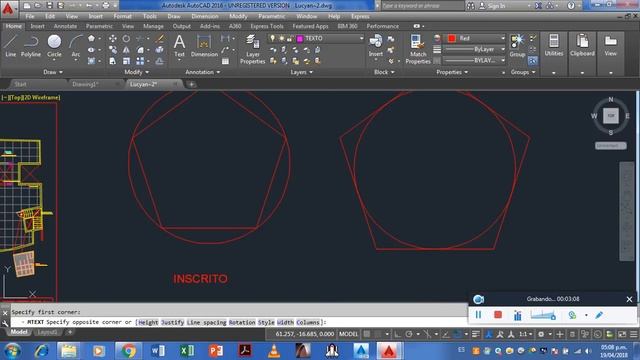Click the Group tool
The width and height of the screenshot is (640, 360).
click(x=517, y=45)
